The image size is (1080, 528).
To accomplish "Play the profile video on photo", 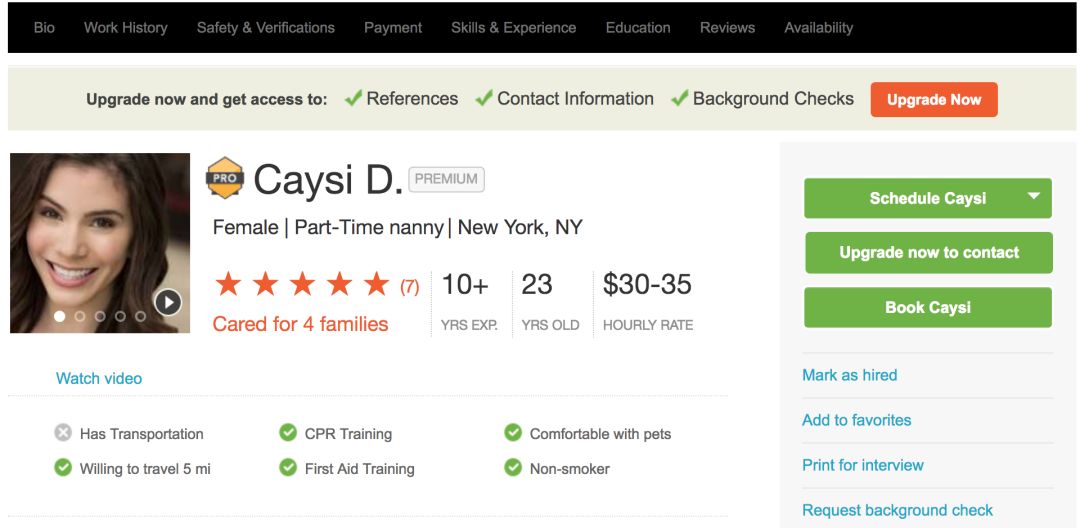I will tap(167, 301).
